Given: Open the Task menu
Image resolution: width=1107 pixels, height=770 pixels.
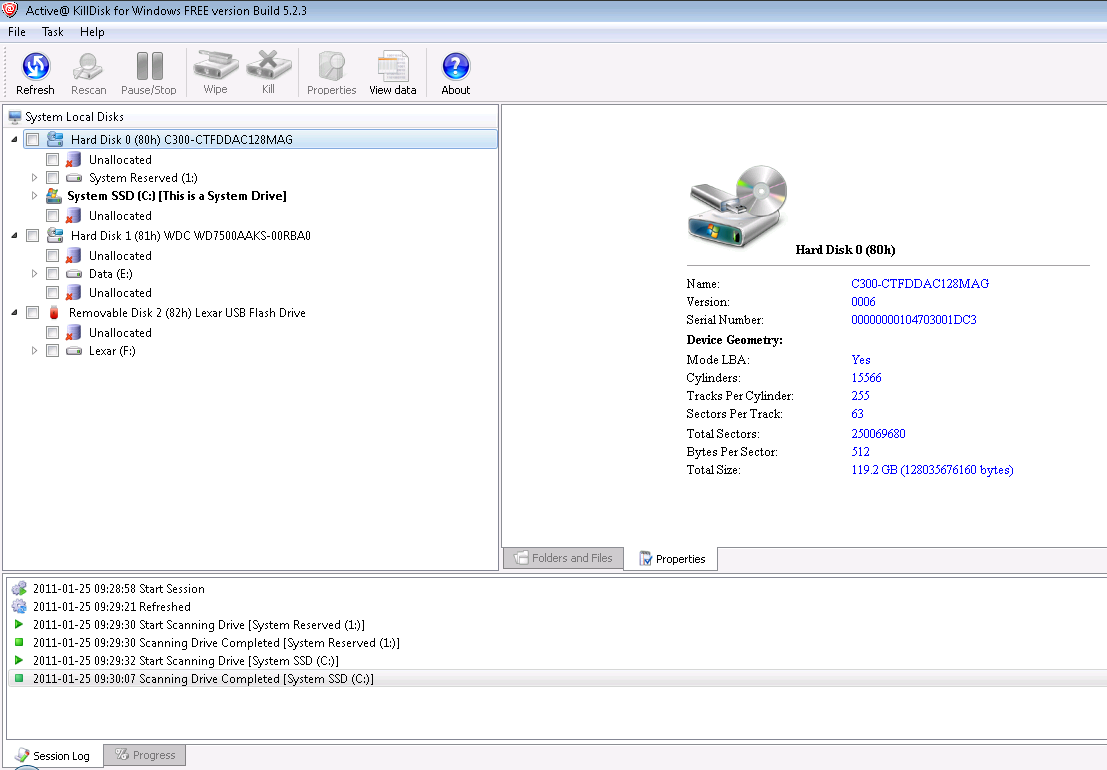Looking at the screenshot, I should click(53, 32).
